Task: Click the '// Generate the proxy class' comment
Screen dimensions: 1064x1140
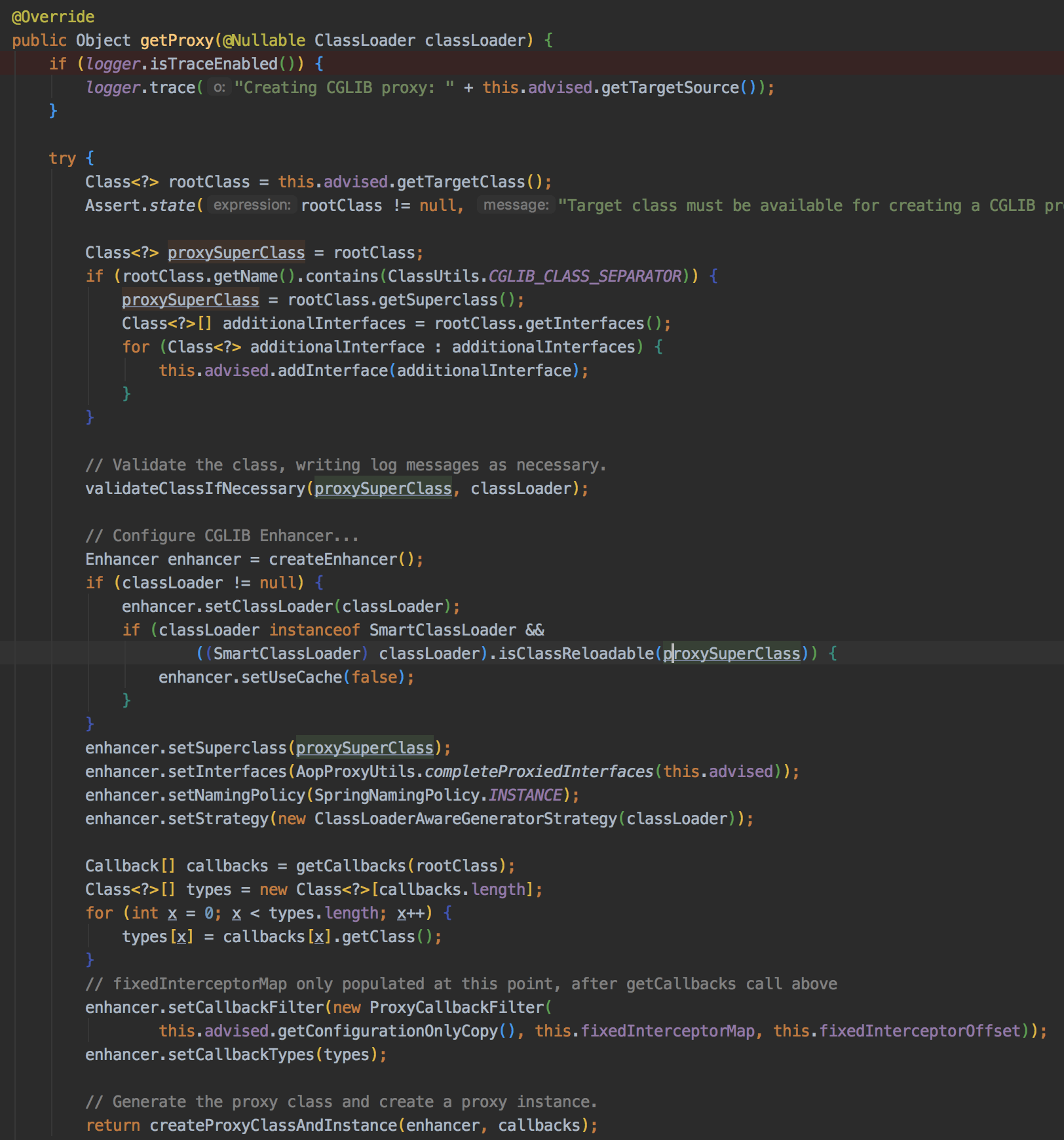Action: (x=341, y=1101)
